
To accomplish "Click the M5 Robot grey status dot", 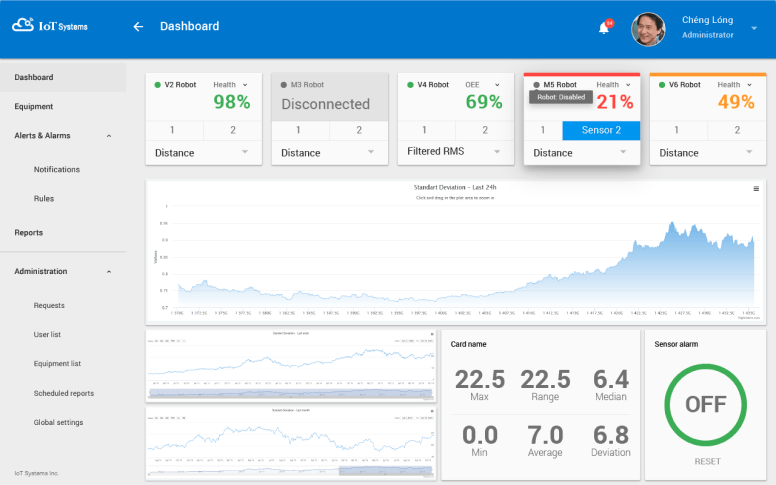I will [x=537, y=85].
